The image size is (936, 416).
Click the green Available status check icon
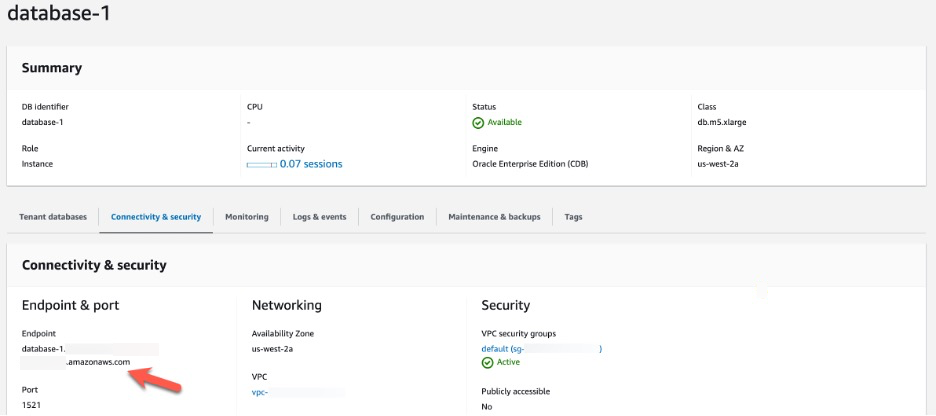[478, 123]
